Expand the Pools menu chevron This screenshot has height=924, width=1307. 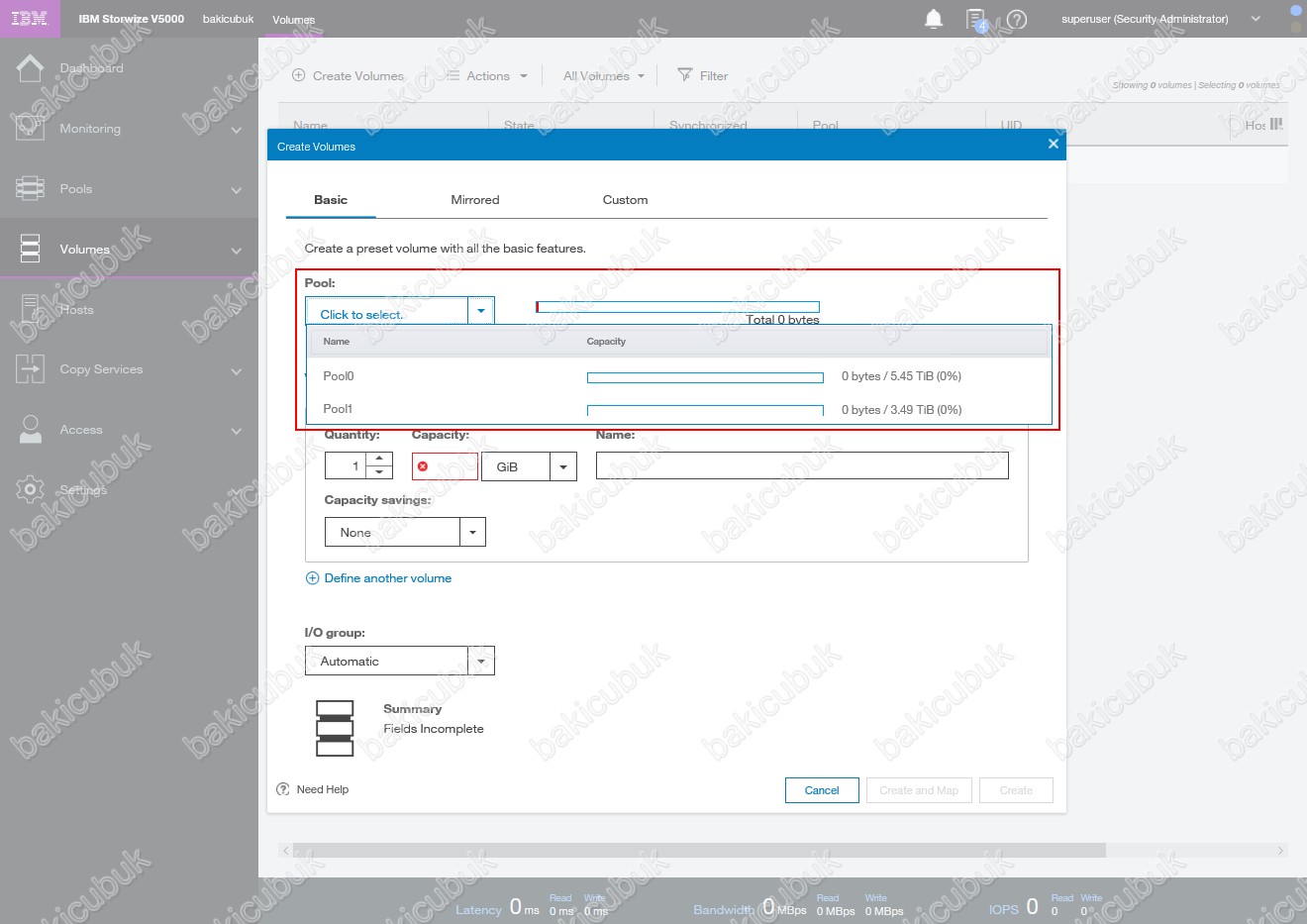tap(236, 190)
